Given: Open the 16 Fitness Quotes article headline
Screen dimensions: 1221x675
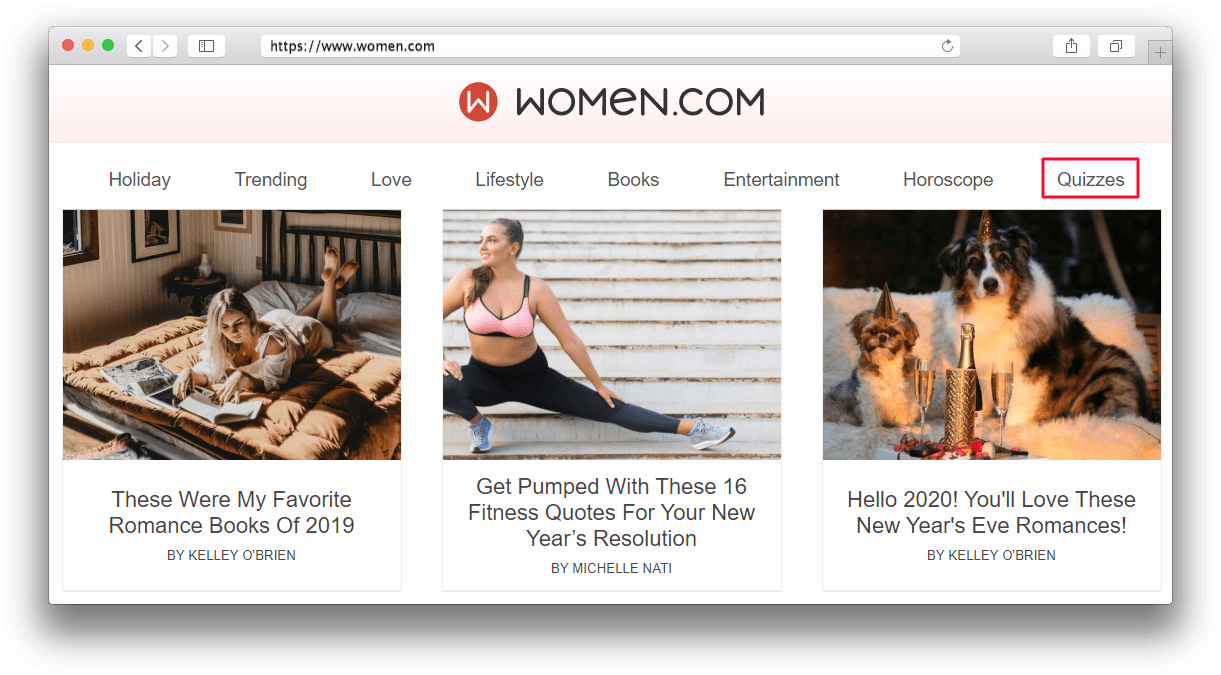Looking at the screenshot, I should tap(612, 512).
